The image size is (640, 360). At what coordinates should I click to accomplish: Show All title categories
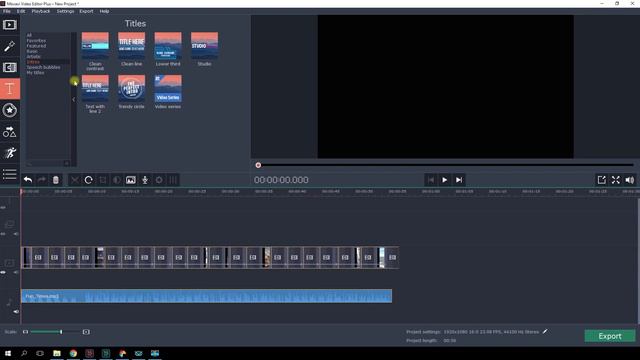tap(29, 35)
